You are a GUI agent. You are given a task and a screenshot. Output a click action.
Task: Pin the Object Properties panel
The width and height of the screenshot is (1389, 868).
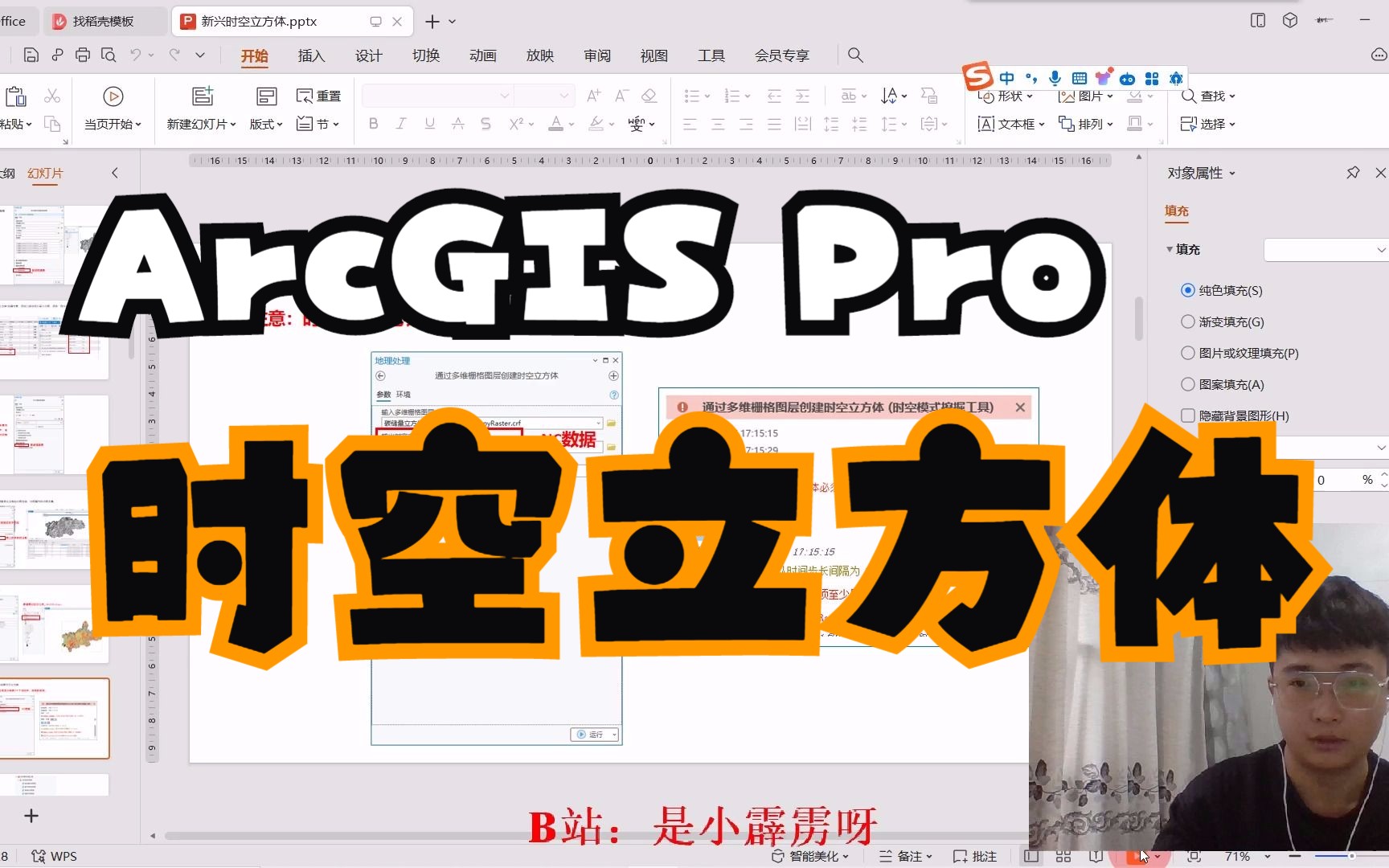tap(1353, 173)
